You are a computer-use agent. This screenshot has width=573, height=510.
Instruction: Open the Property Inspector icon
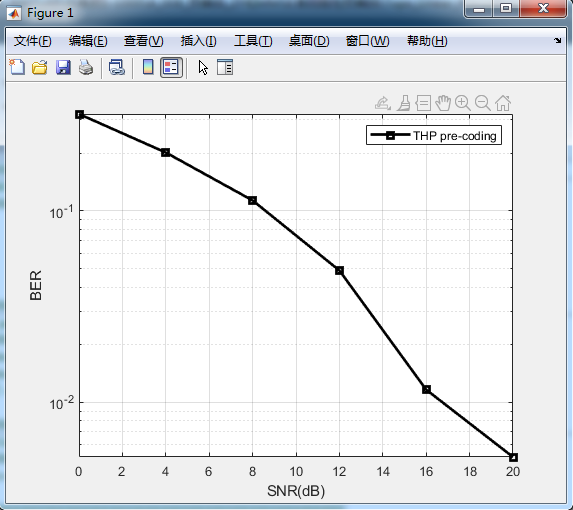[x=225, y=68]
